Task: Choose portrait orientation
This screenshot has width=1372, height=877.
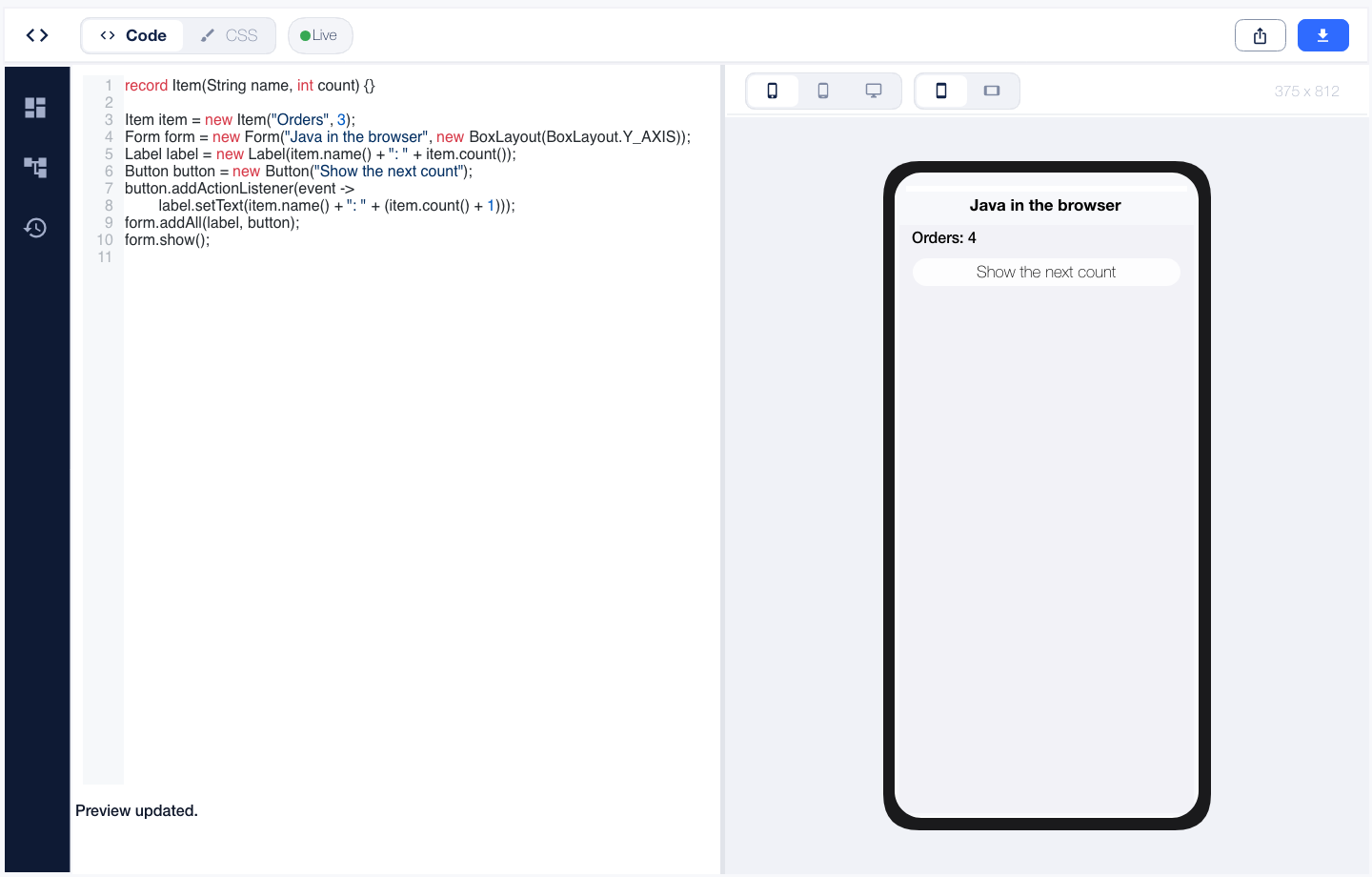Action: (x=941, y=91)
